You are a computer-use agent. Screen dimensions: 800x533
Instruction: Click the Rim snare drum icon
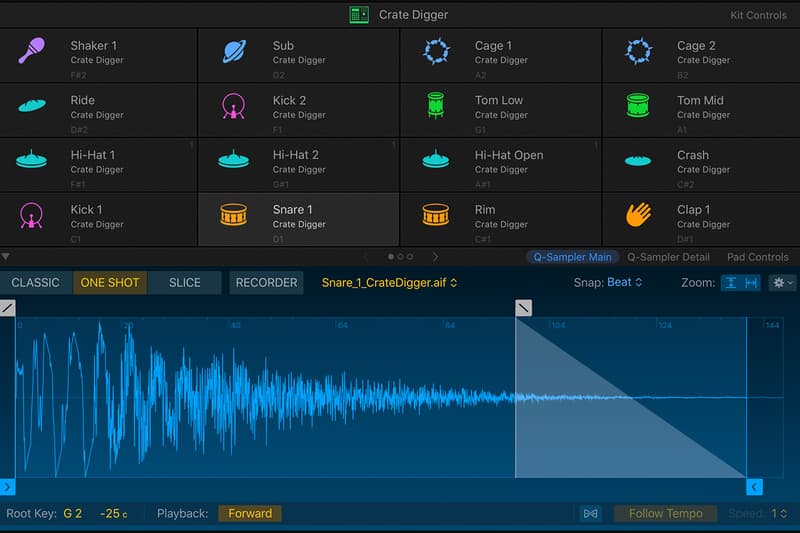[435, 215]
